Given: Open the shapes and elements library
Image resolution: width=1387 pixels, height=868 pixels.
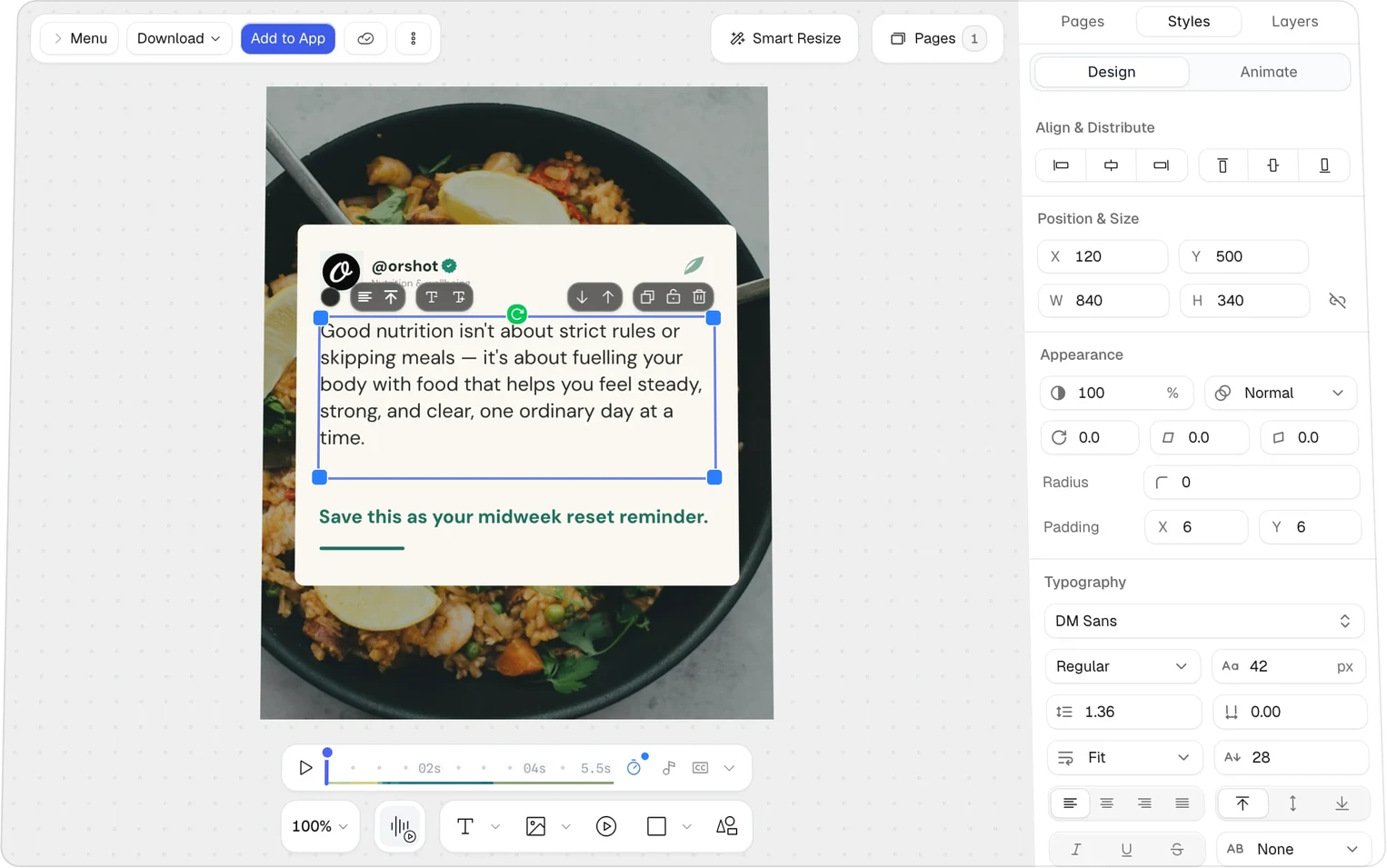Looking at the screenshot, I should [726, 826].
